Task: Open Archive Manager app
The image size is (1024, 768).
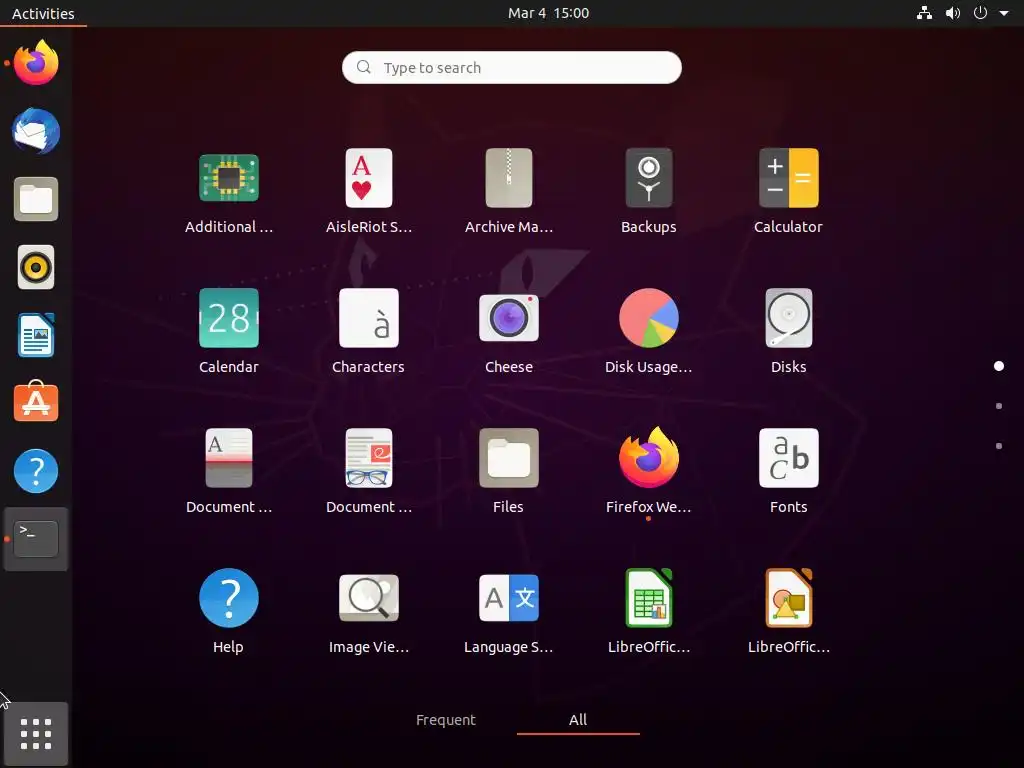Action: pos(509,178)
